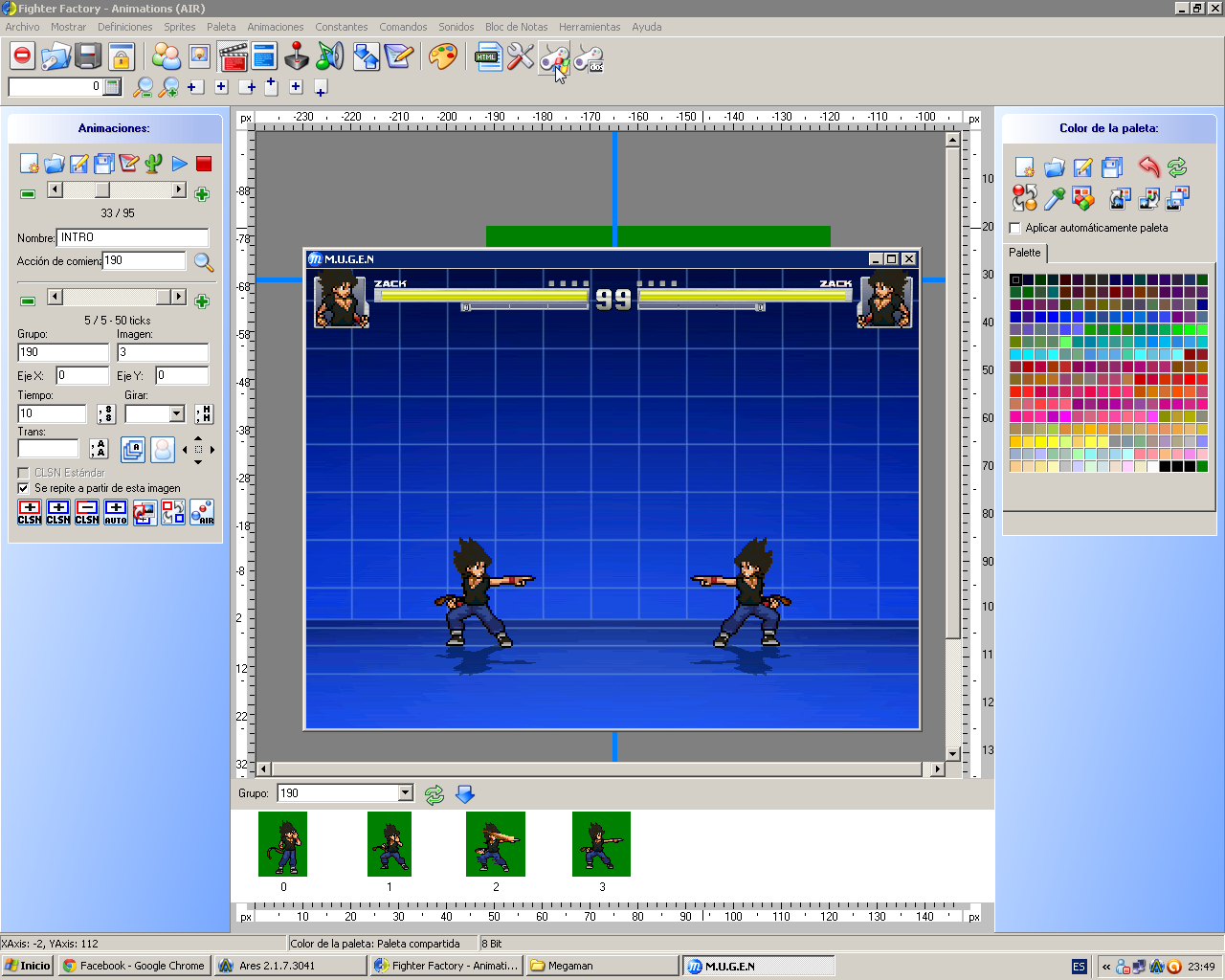Play the animation with blue play button
Image resolution: width=1225 pixels, height=980 pixels.
[x=179, y=164]
